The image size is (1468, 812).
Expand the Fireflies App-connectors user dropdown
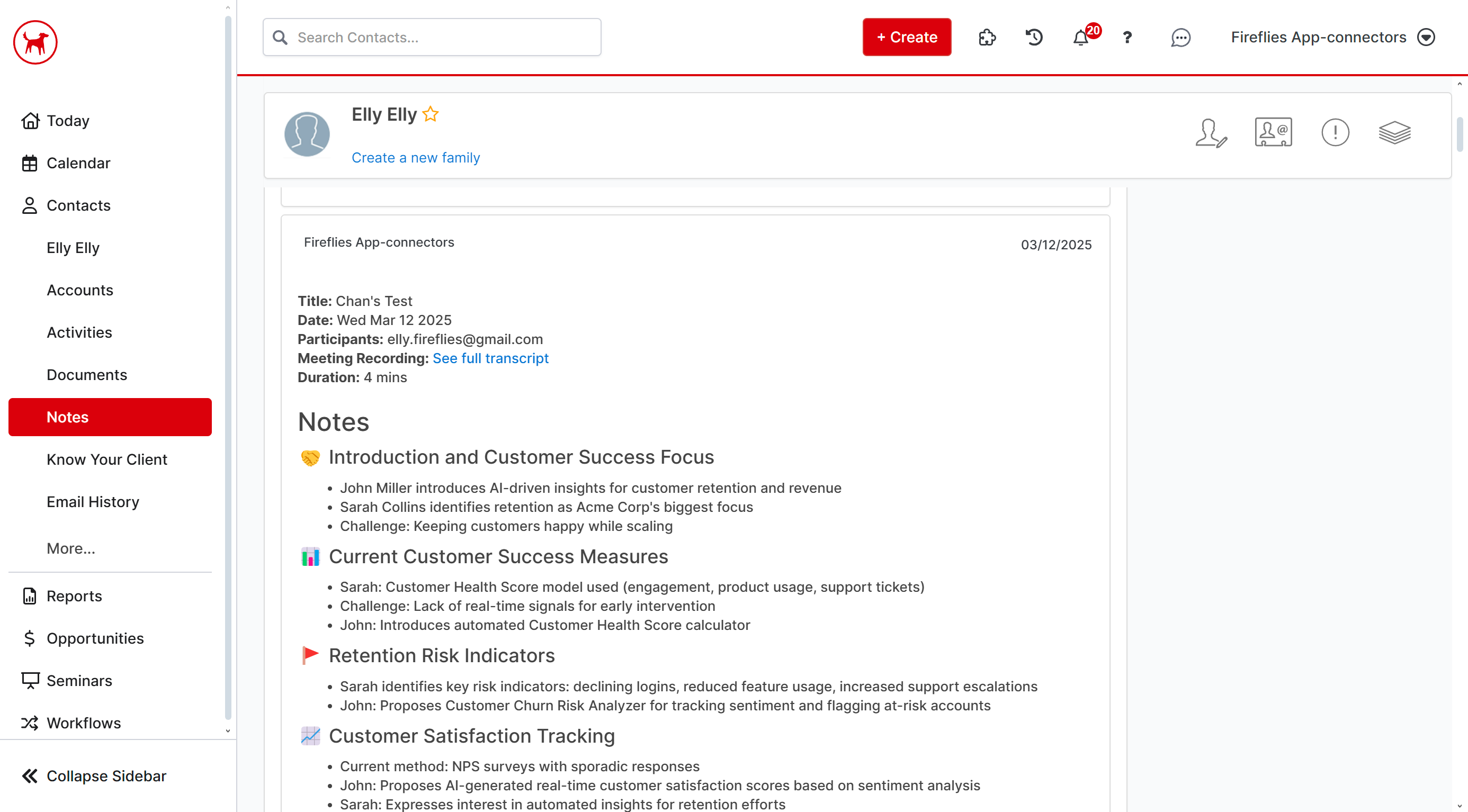1426,38
